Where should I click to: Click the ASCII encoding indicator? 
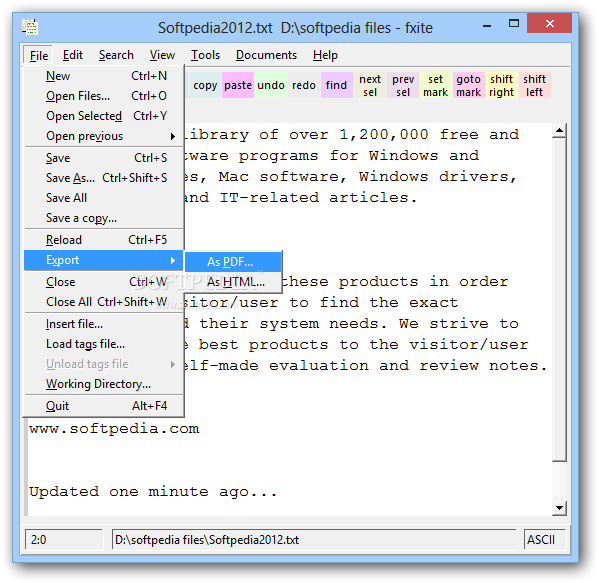pyautogui.click(x=544, y=539)
